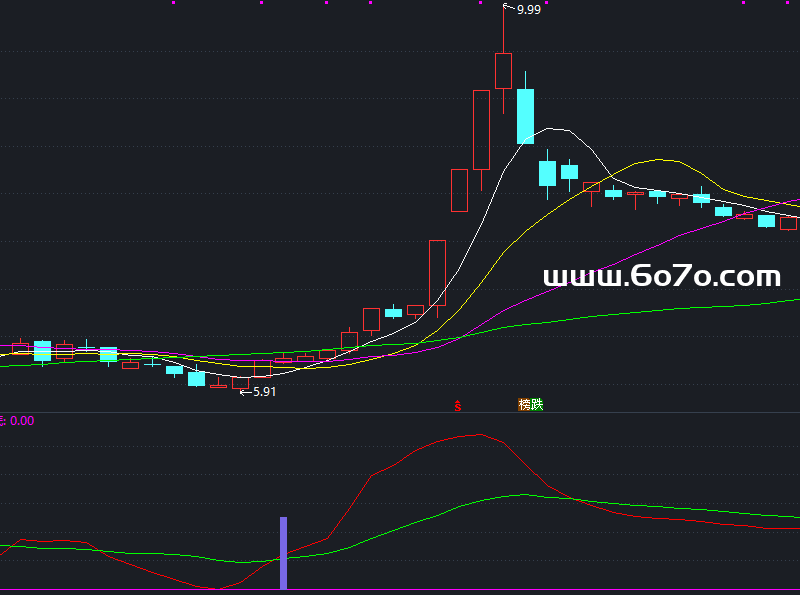Click the red S signal marker

click(x=458, y=406)
